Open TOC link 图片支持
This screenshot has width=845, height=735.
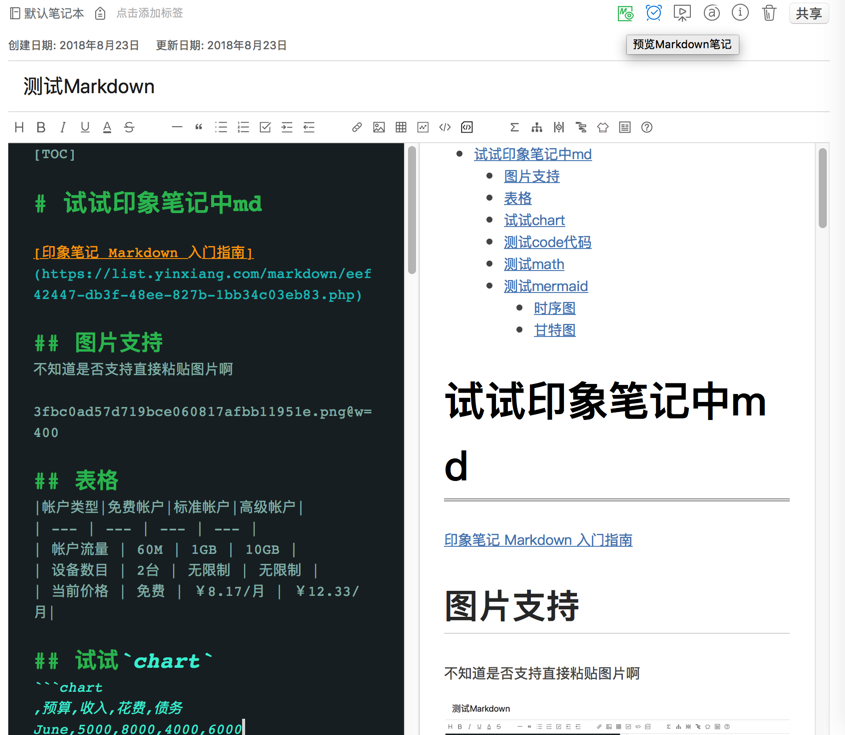click(531, 176)
